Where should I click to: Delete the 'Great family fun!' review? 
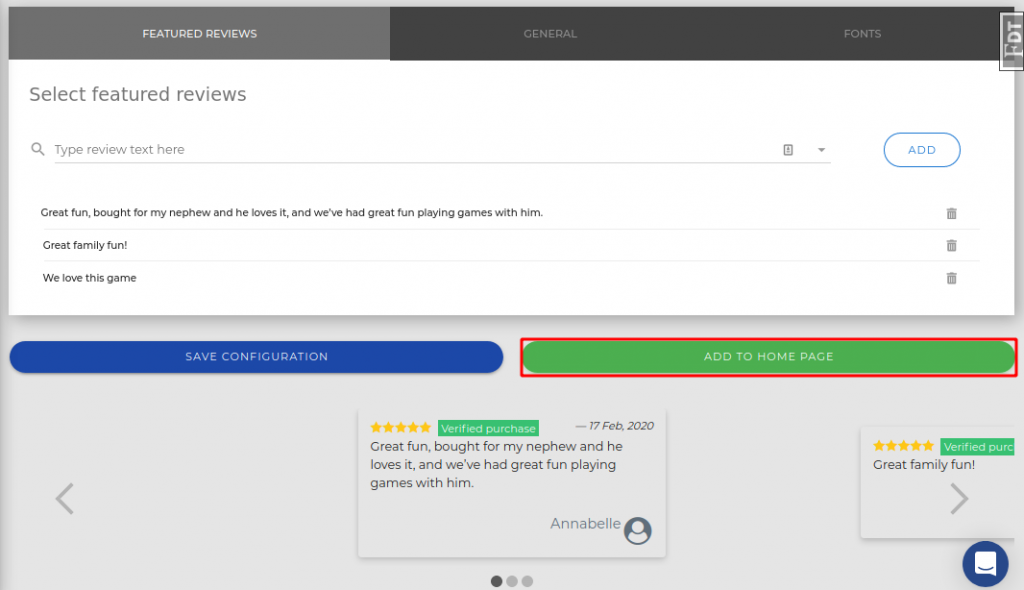pyautogui.click(x=952, y=245)
